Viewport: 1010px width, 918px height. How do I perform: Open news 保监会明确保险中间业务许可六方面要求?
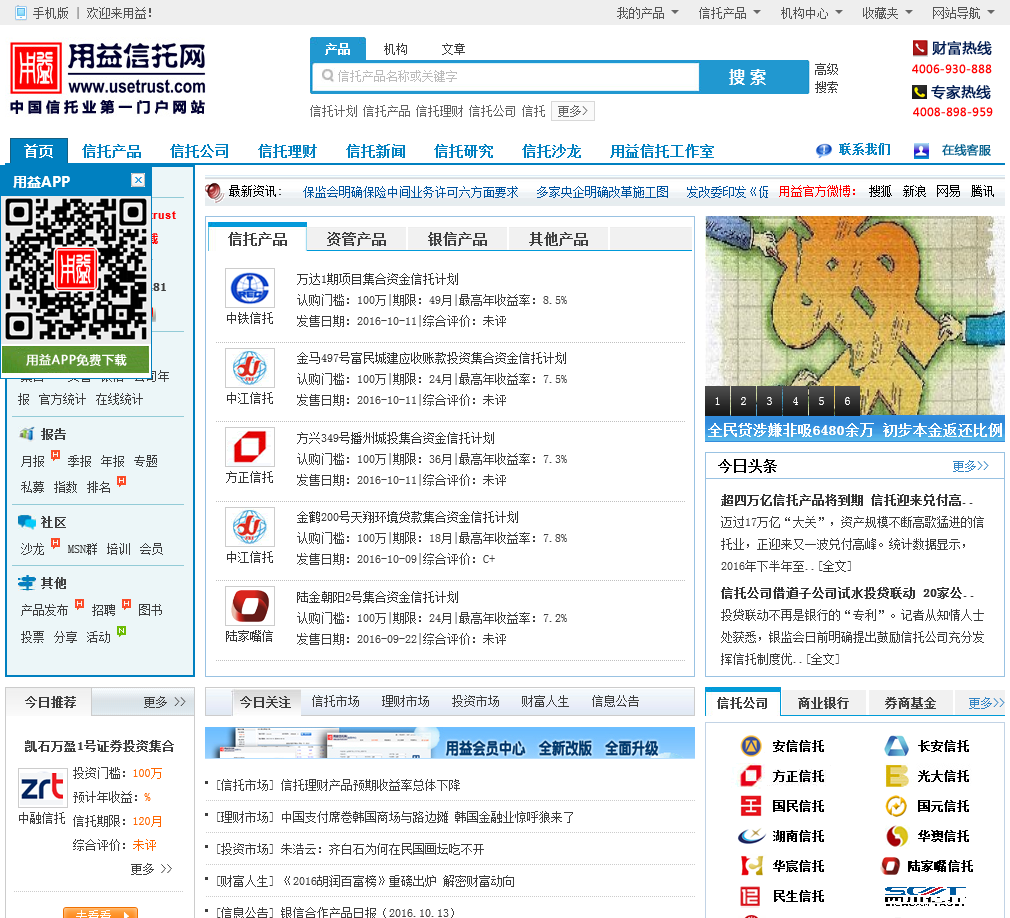point(410,192)
